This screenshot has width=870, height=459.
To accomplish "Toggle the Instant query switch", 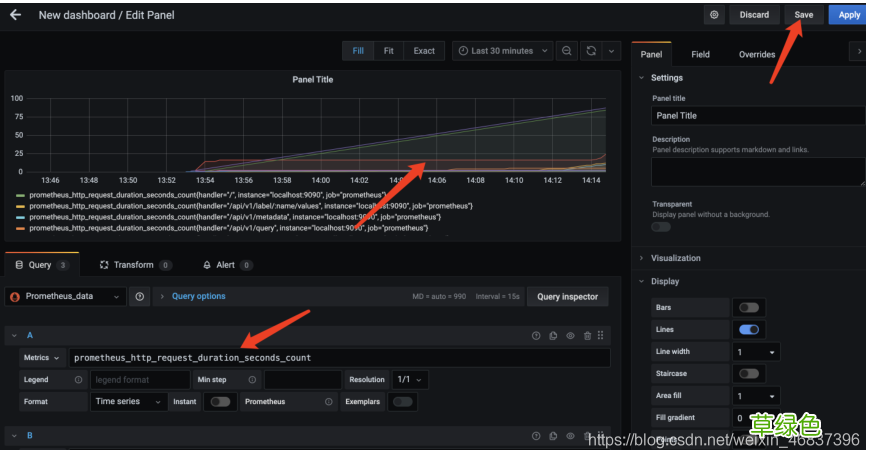I will click(220, 402).
